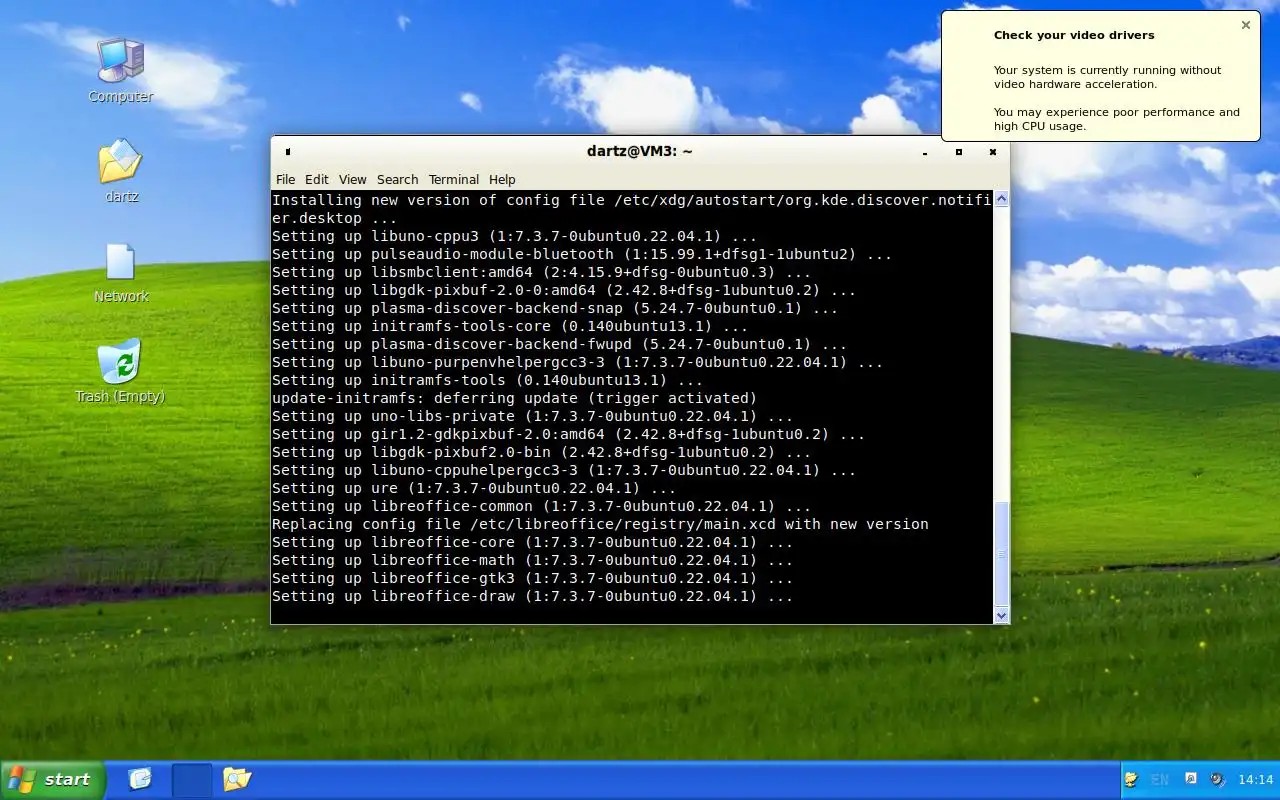Click the 'pulseaudio-module-bluetooth' line
The height and width of the screenshot is (800, 1280).
point(582,254)
